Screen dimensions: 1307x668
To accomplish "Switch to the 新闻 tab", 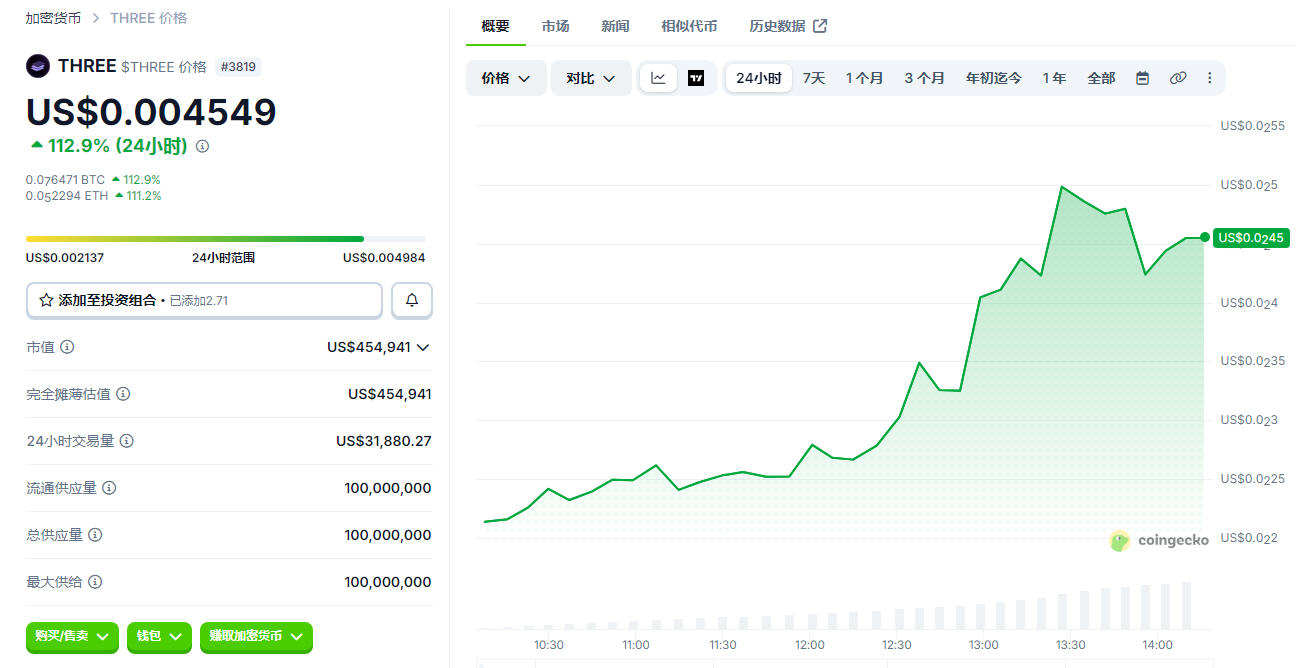I will coord(615,26).
